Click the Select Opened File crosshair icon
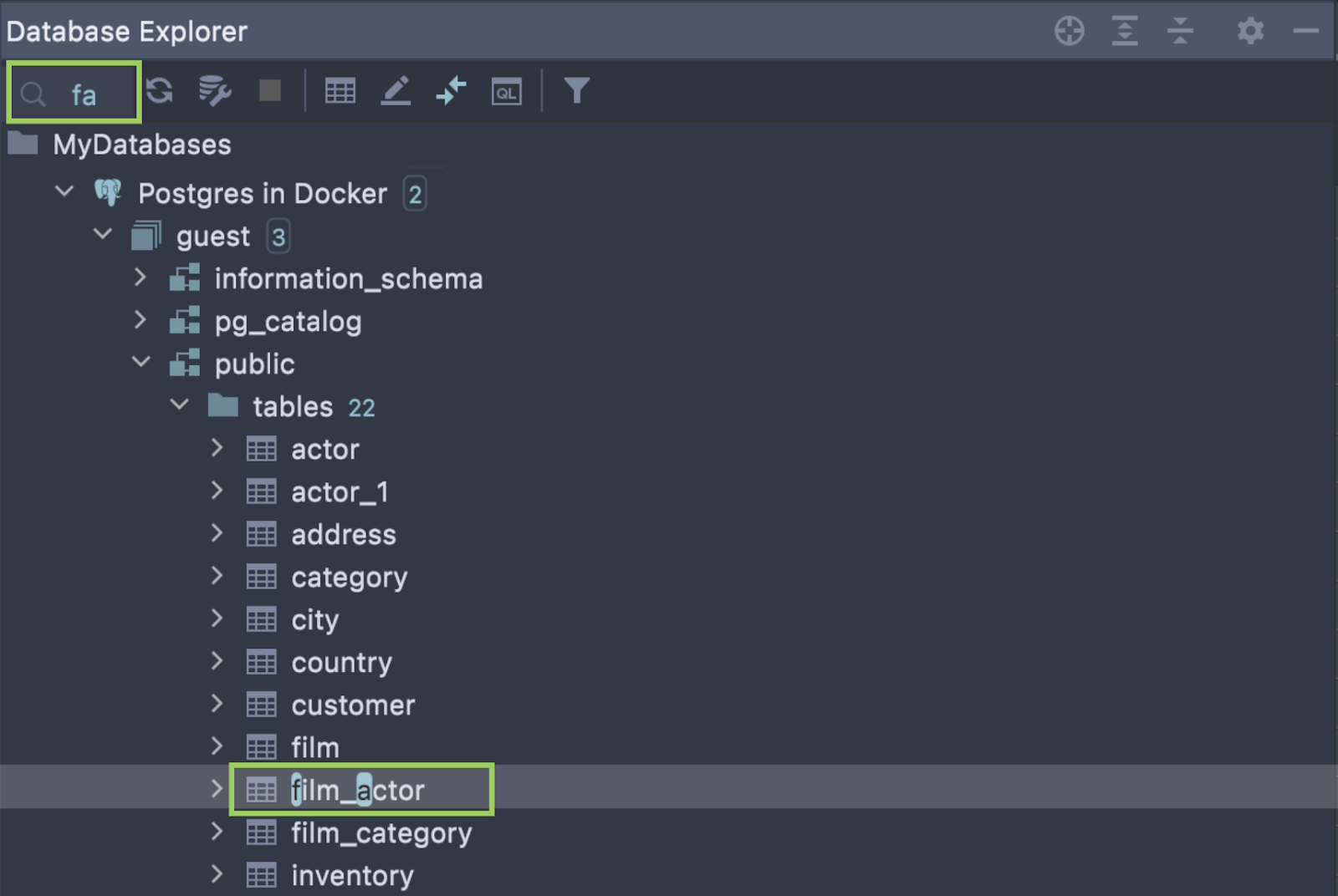 (x=1069, y=31)
